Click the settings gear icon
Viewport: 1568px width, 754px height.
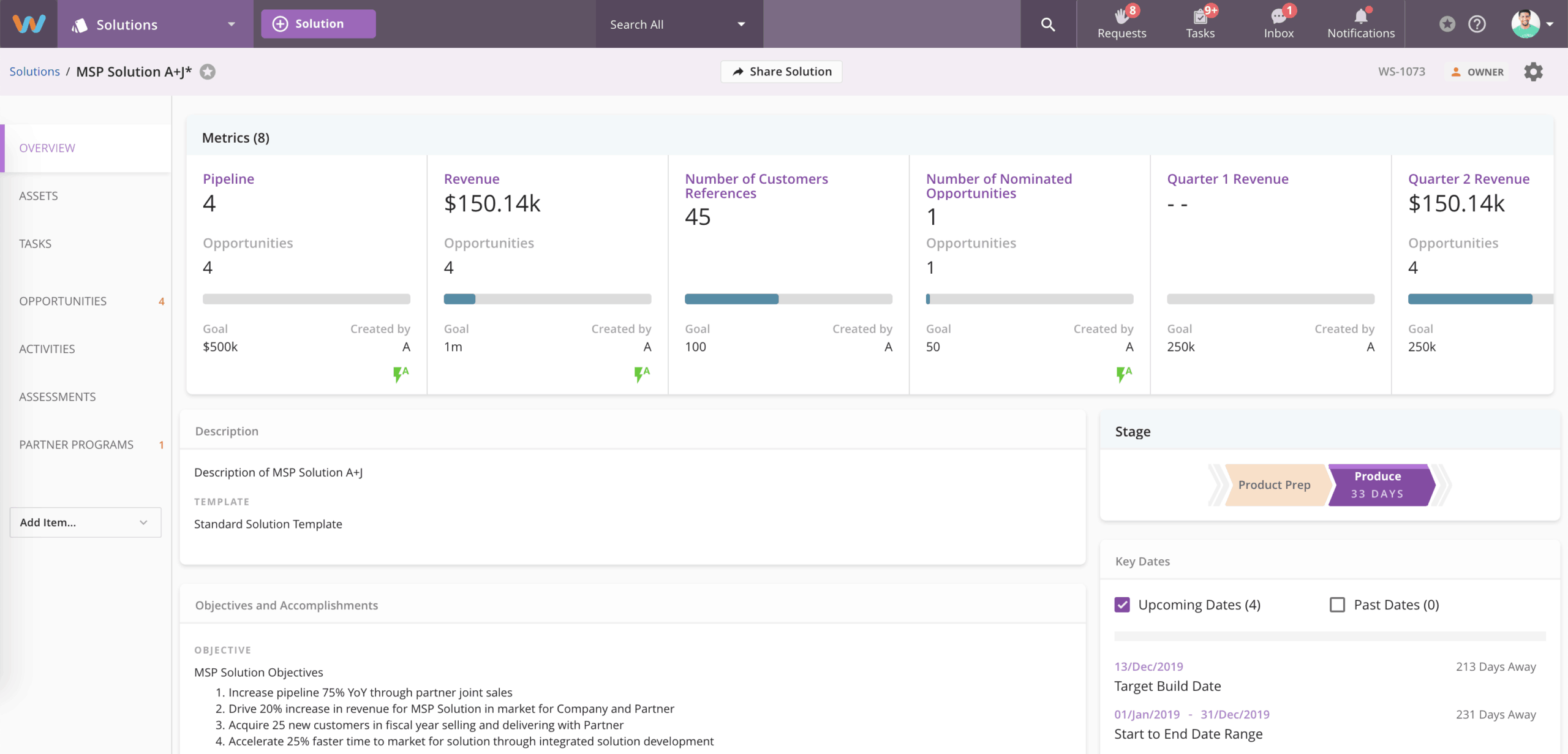tap(1533, 72)
